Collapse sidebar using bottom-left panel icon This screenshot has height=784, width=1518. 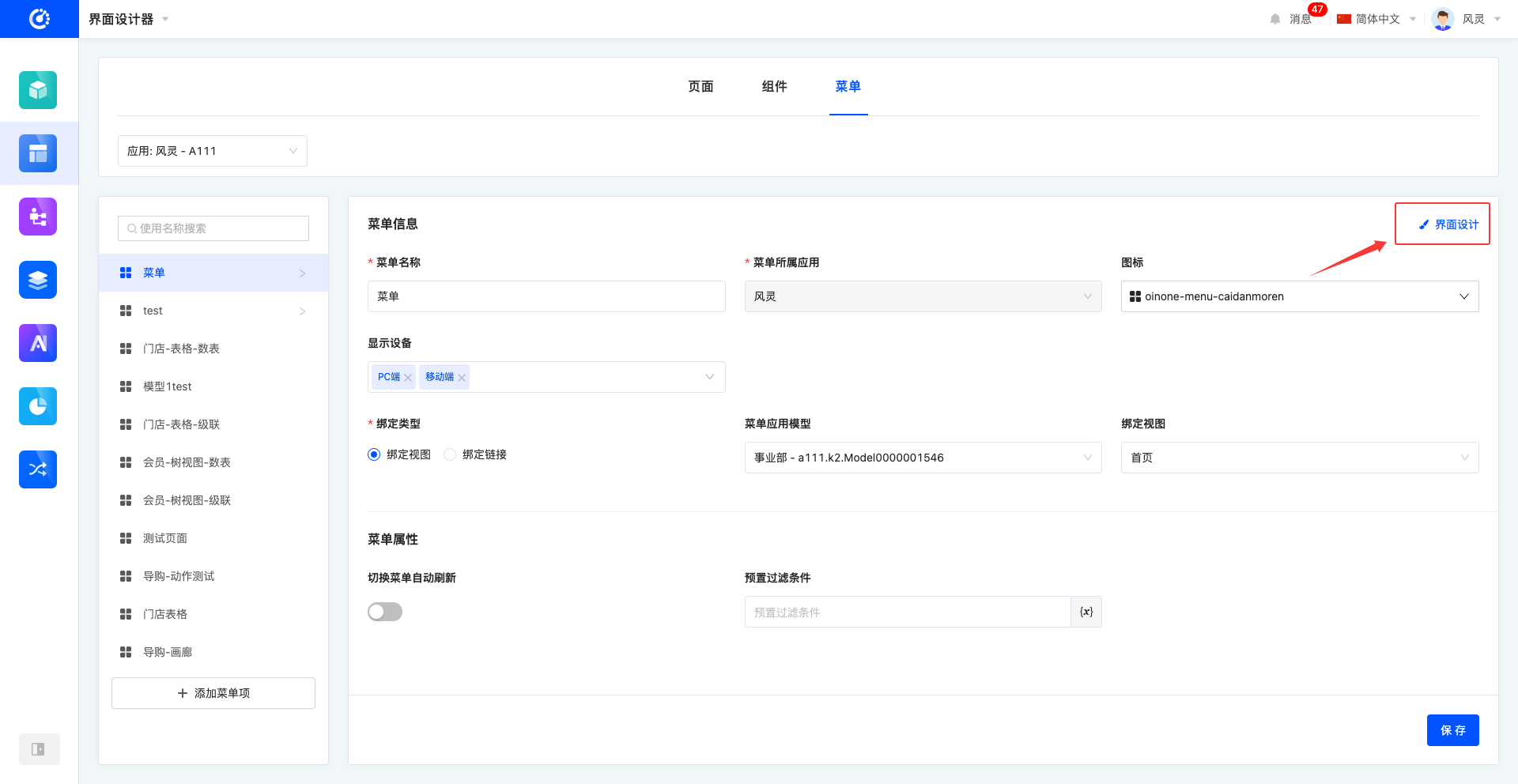(x=38, y=749)
